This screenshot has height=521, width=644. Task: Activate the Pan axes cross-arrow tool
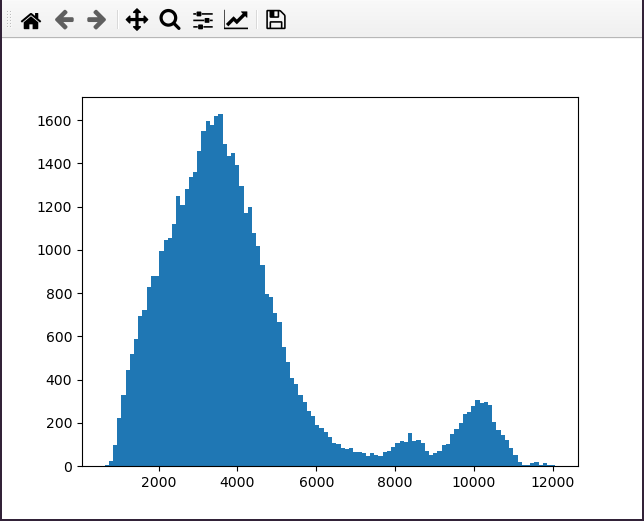tap(137, 20)
